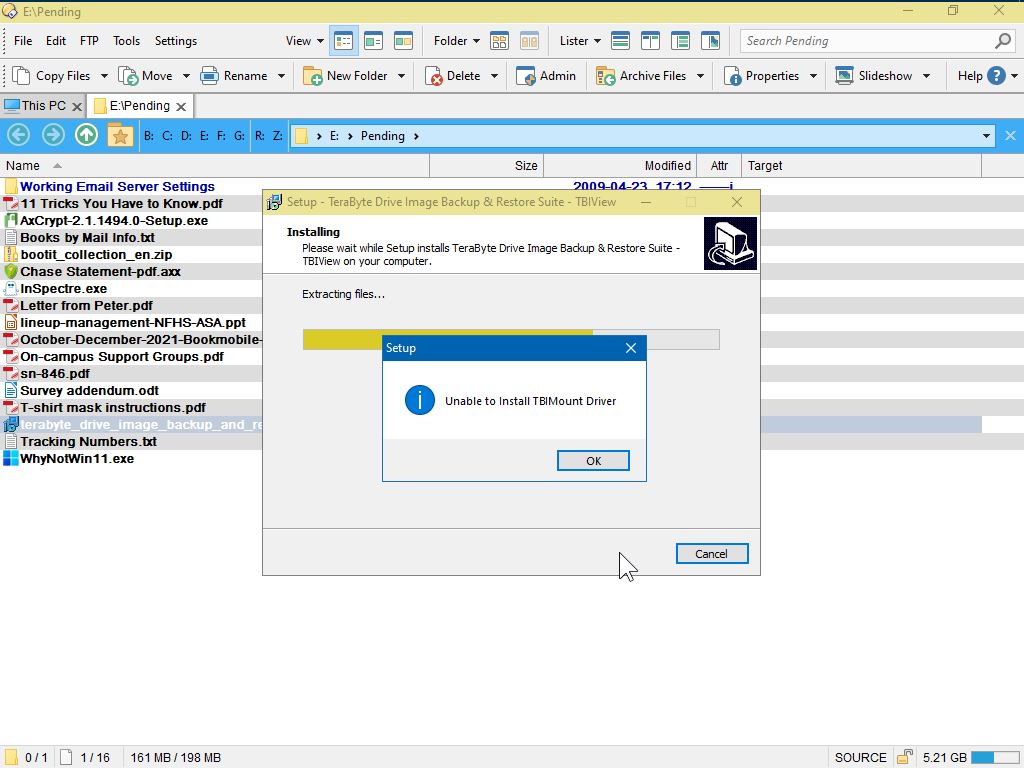
Task: Switch to details view mode icon
Action: pos(344,41)
